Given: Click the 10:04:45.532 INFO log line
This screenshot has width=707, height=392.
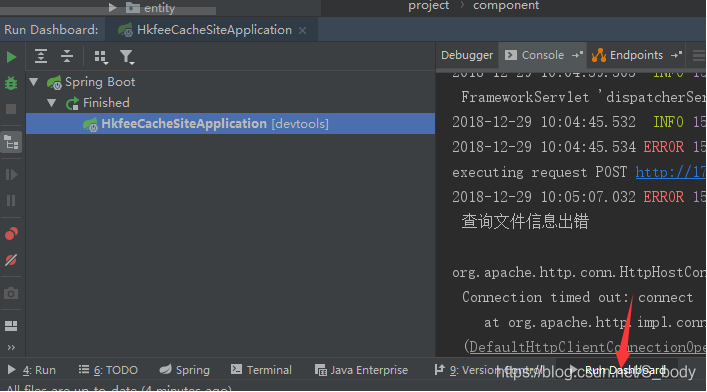Looking at the screenshot, I should tap(578, 122).
